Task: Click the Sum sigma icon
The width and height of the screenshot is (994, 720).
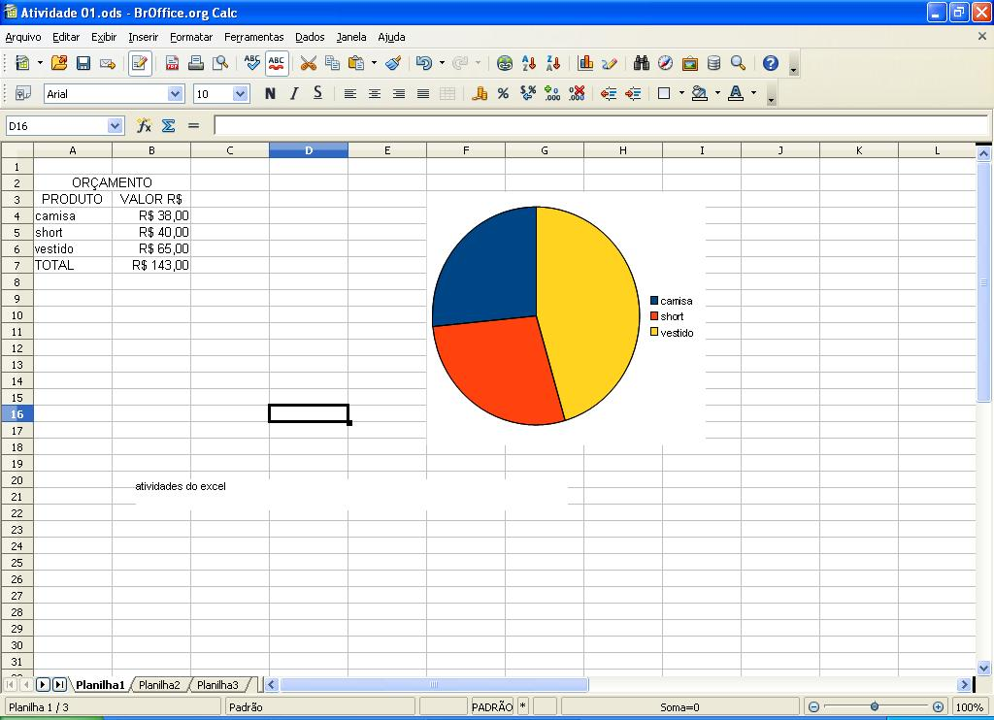Action: tap(168, 126)
